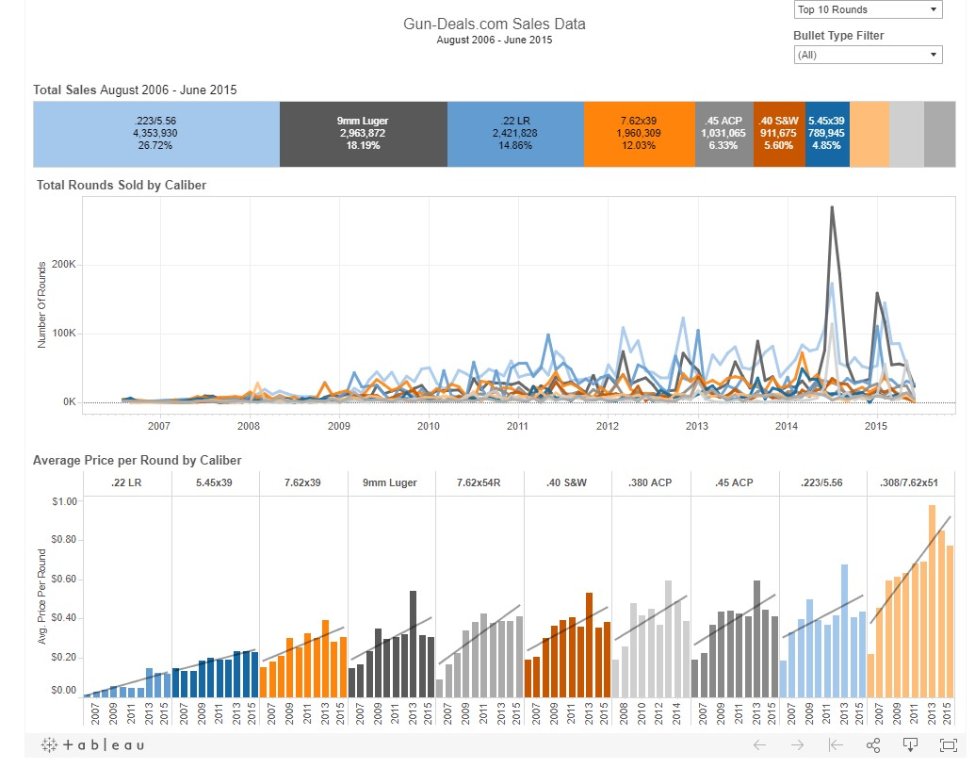The image size is (975, 768).
Task: Click the $1.00 label on price axis
Action: 65,501
